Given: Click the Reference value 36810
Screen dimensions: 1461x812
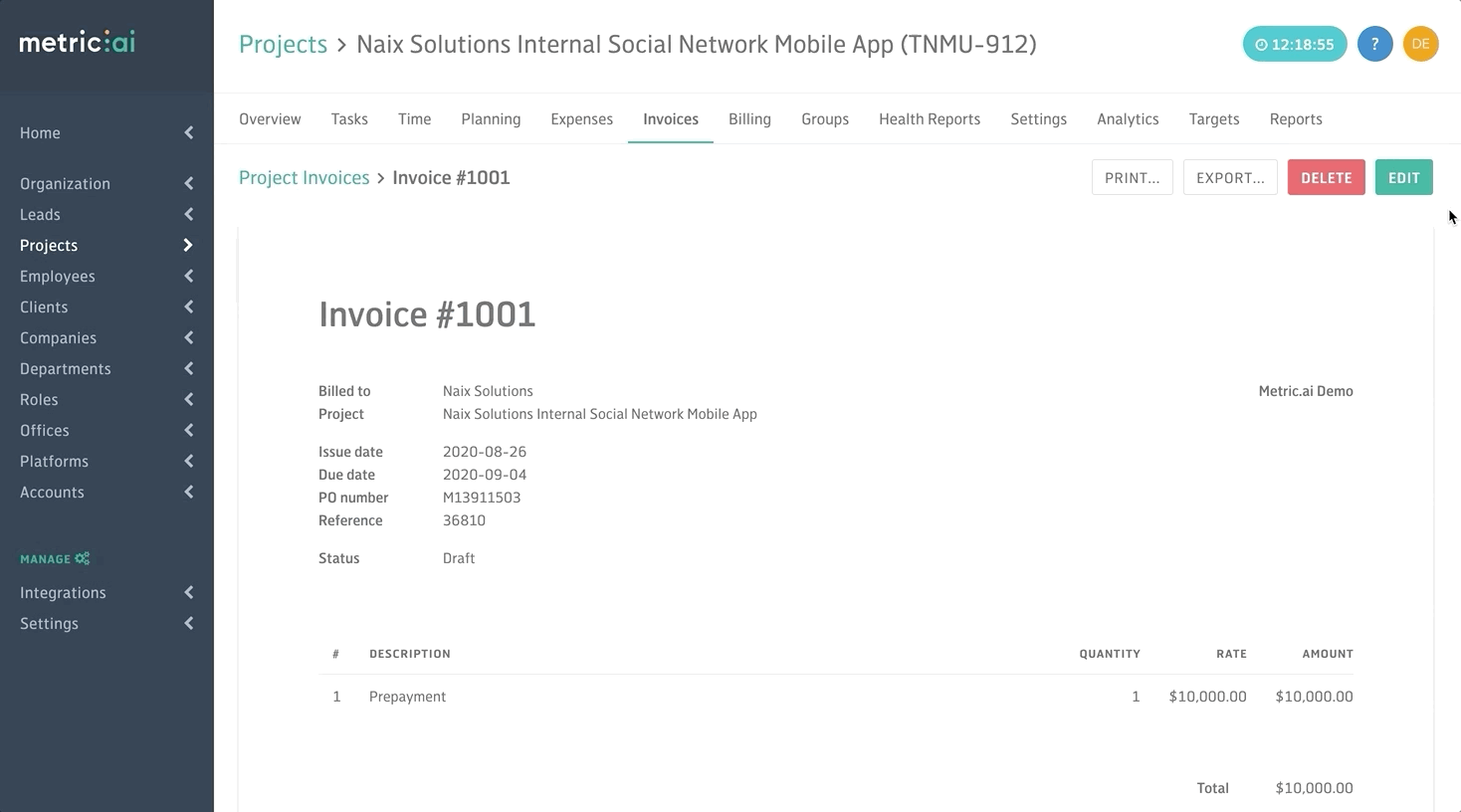Looking at the screenshot, I should tap(464, 520).
